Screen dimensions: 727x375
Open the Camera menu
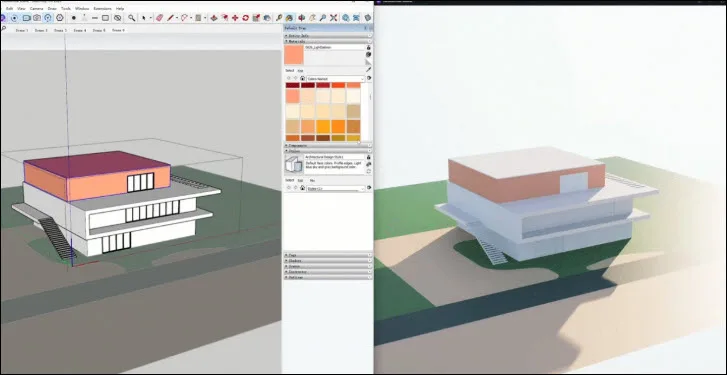tap(36, 8)
